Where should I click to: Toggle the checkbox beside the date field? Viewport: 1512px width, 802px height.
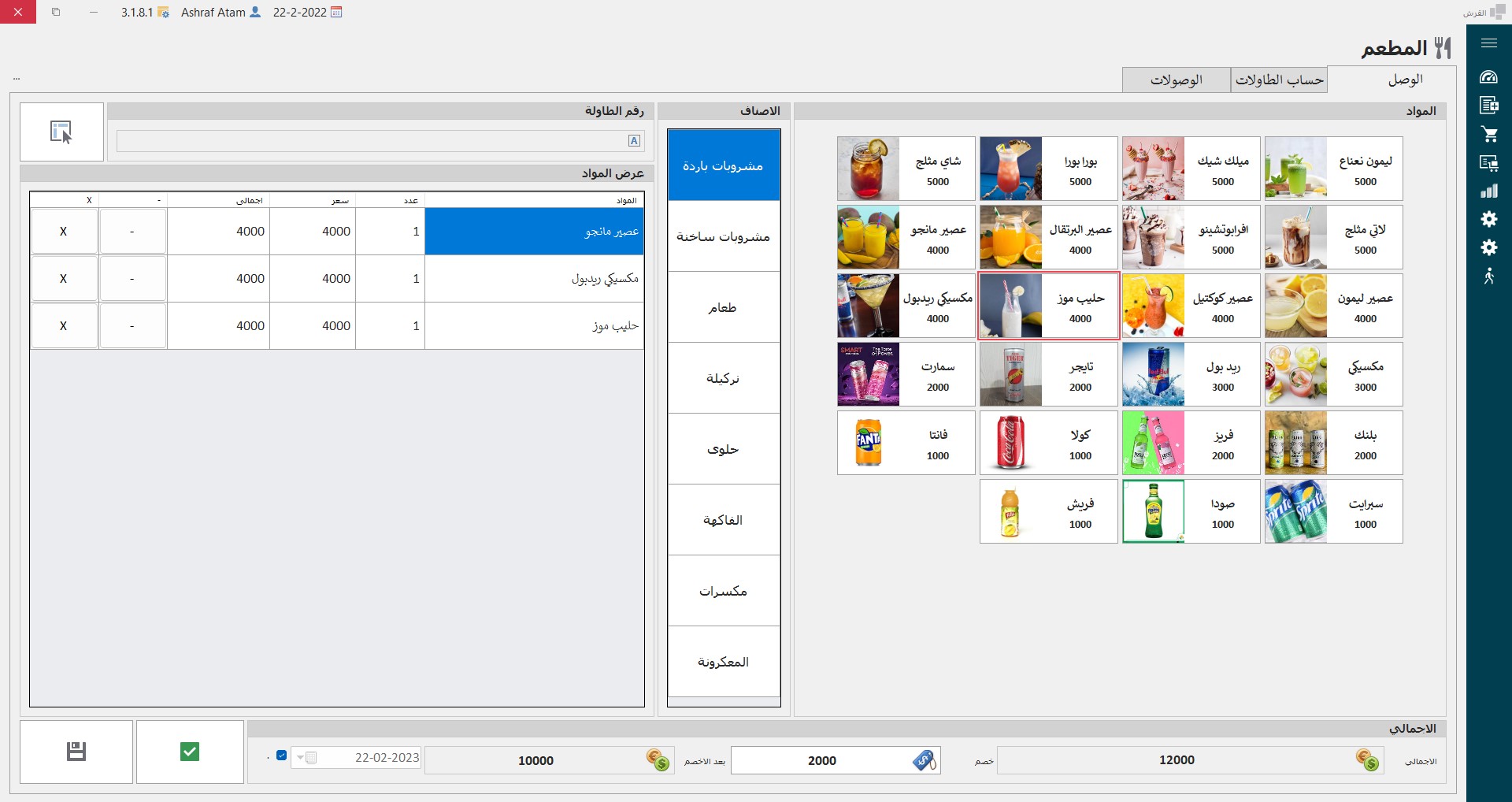pyautogui.click(x=281, y=756)
